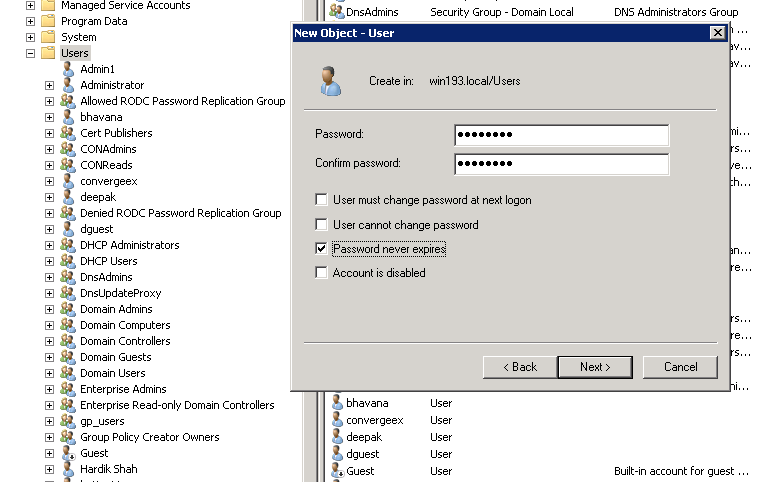Click the disabled Guest account icon in tree
This screenshot has height=482, width=774.
click(68, 453)
